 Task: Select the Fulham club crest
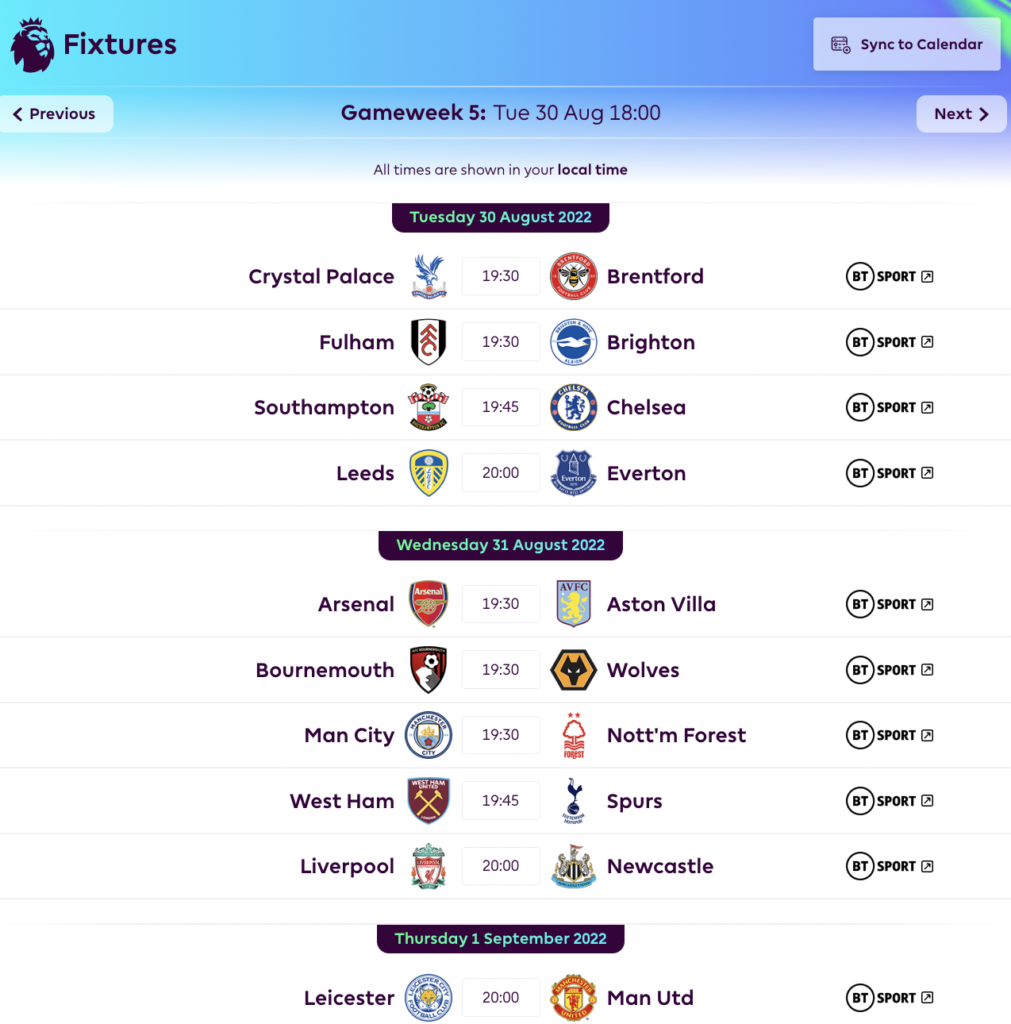[x=428, y=341]
